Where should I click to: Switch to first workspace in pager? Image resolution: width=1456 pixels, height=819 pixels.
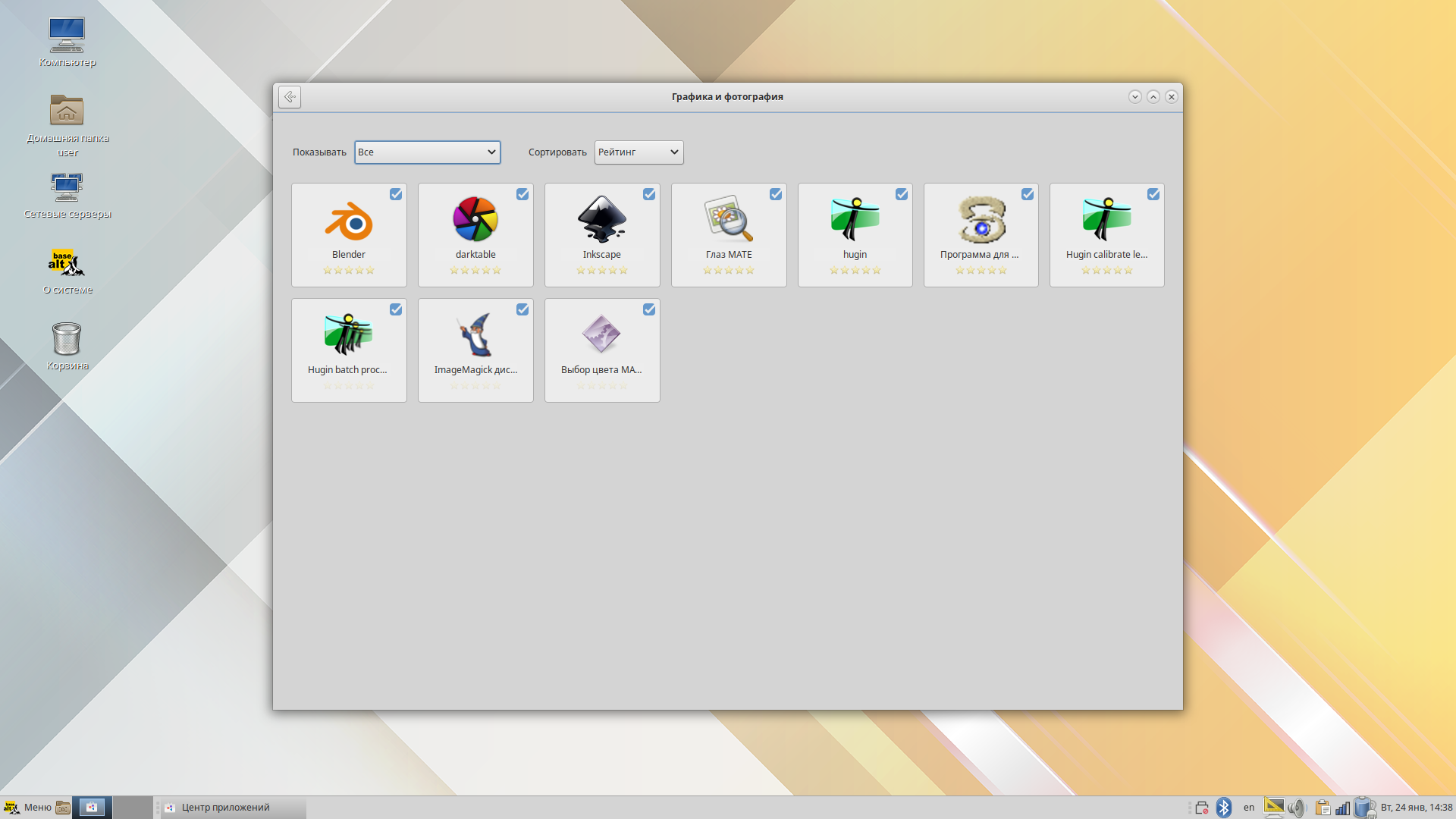point(93,808)
